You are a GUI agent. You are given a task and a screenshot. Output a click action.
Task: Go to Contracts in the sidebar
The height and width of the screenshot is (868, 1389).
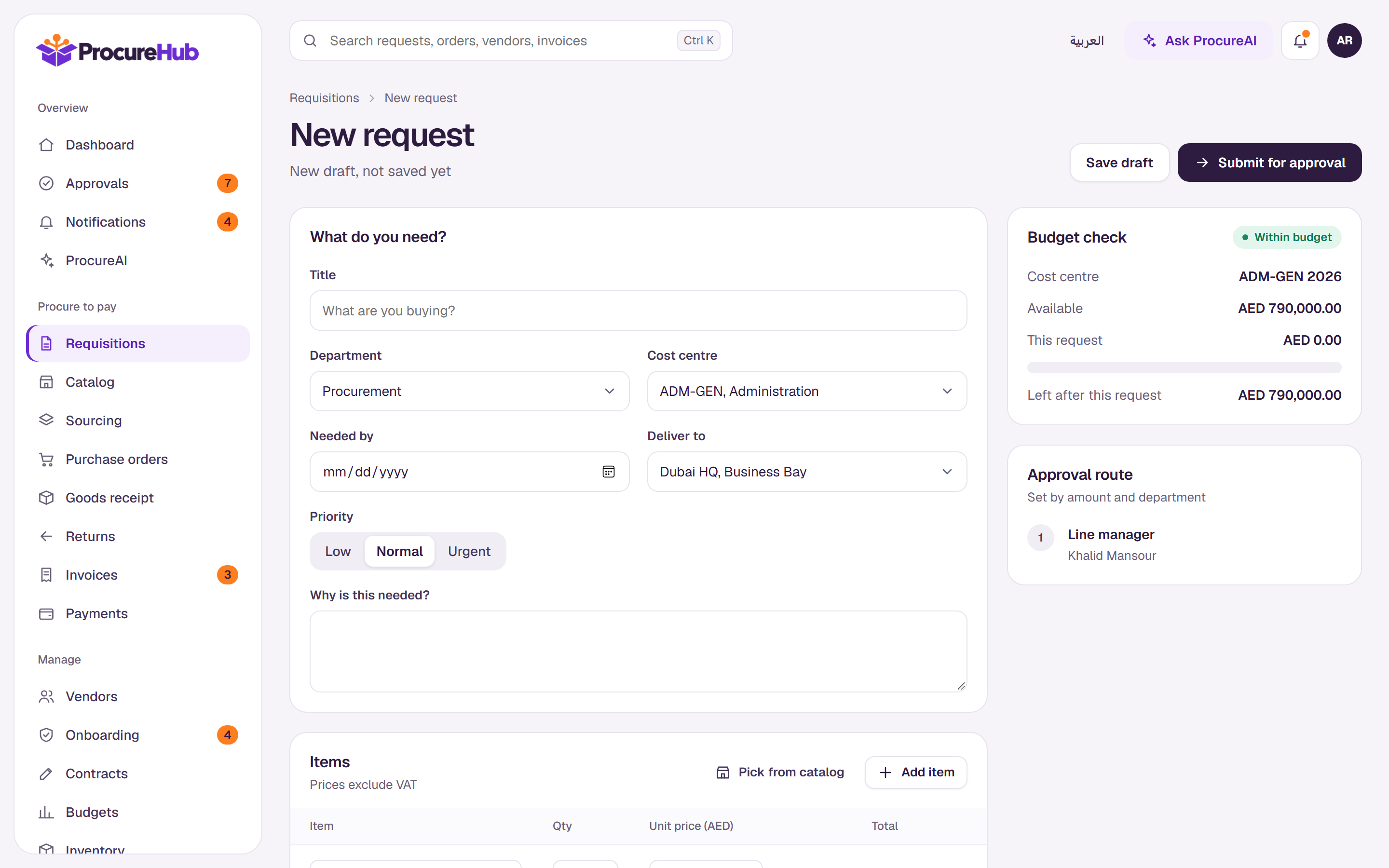pyautogui.click(x=138, y=773)
